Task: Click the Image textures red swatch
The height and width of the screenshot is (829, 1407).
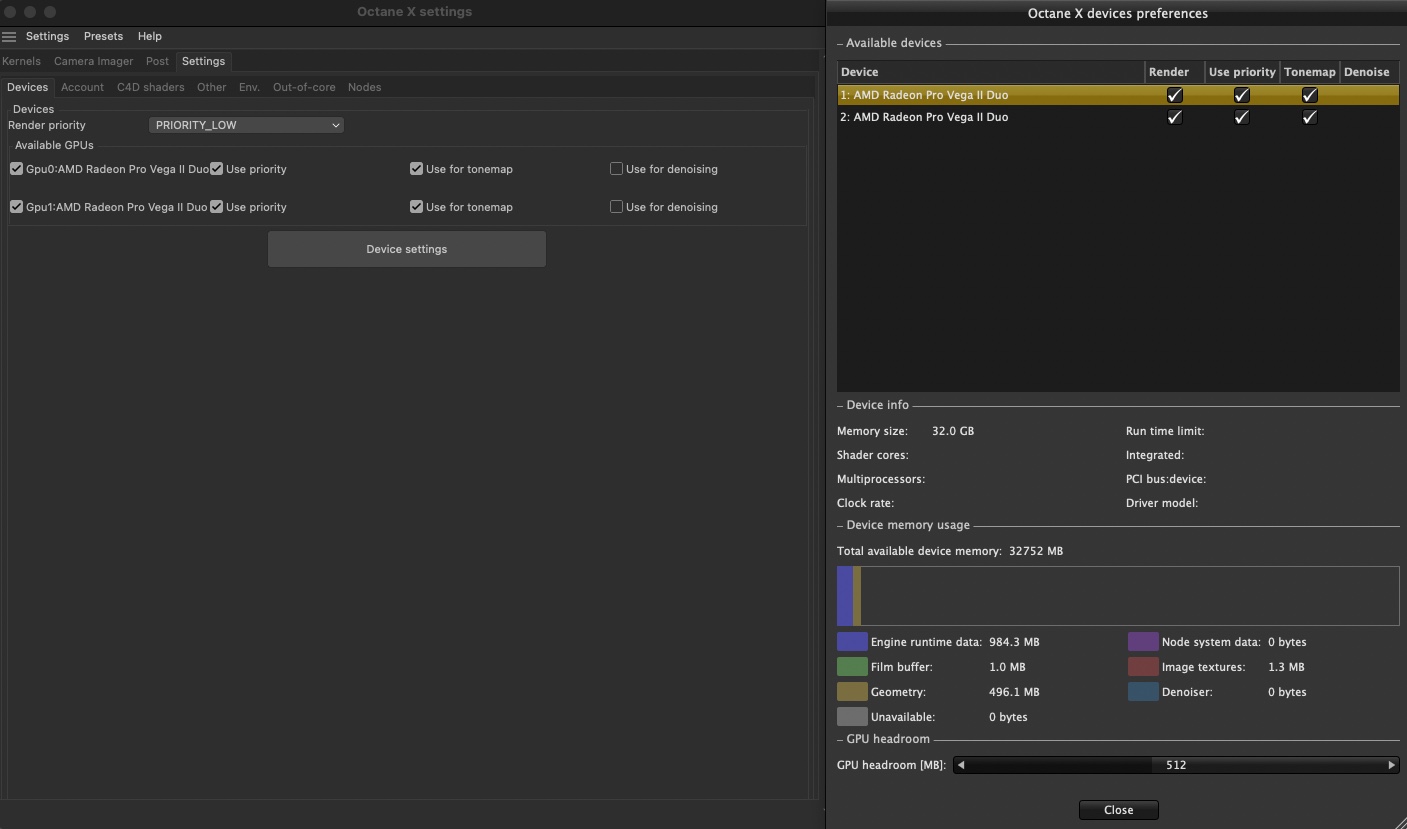Action: point(1143,667)
